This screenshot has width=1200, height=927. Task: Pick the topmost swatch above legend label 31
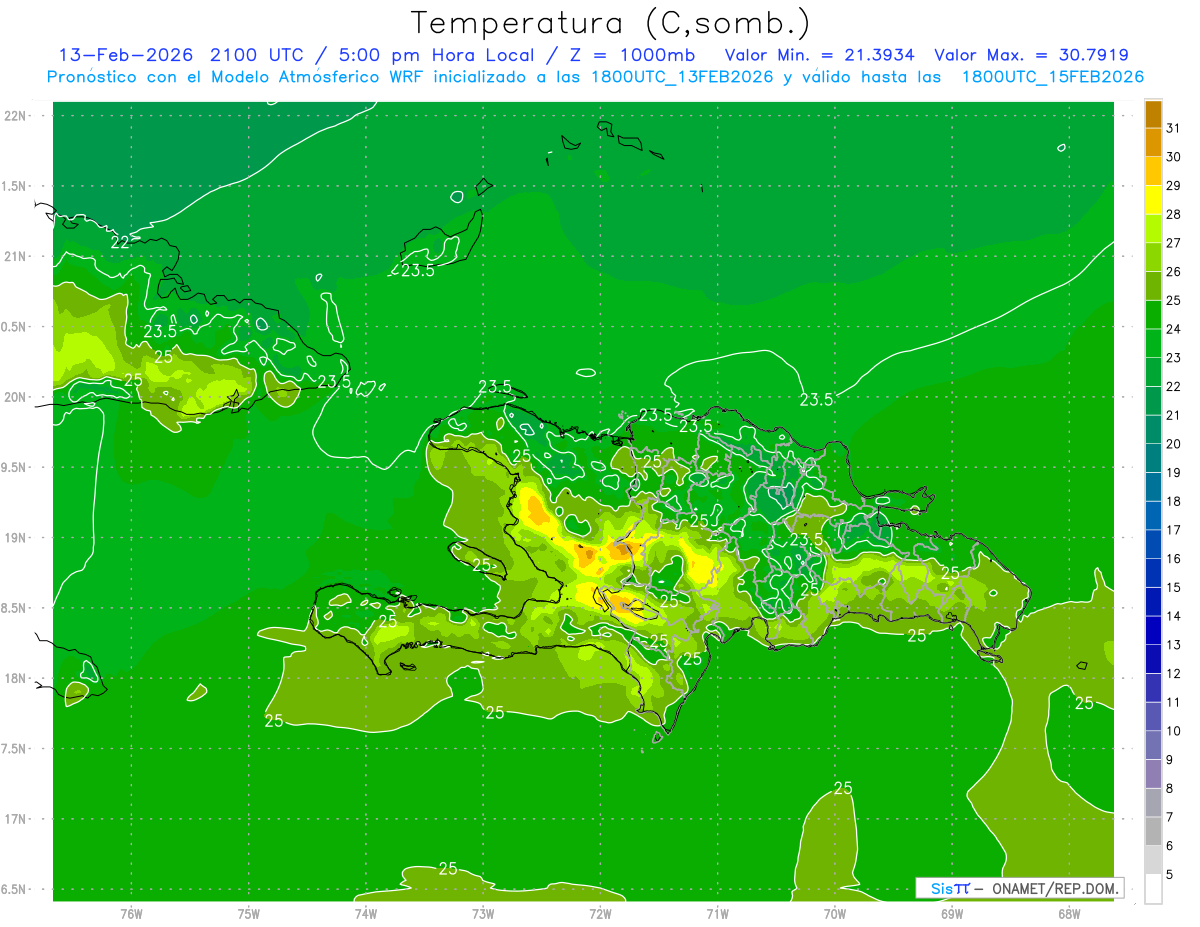[x=1153, y=115]
